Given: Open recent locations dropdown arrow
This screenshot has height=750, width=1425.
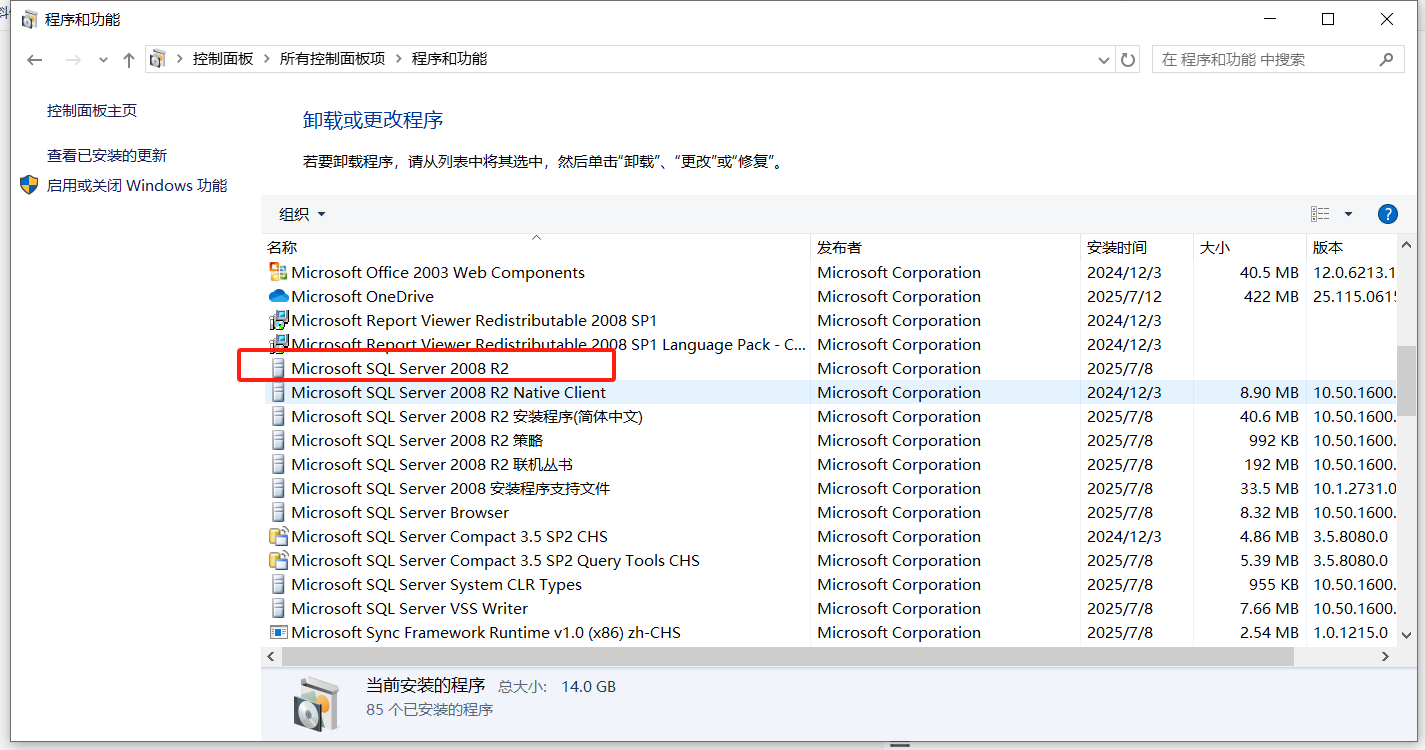Looking at the screenshot, I should [x=103, y=60].
